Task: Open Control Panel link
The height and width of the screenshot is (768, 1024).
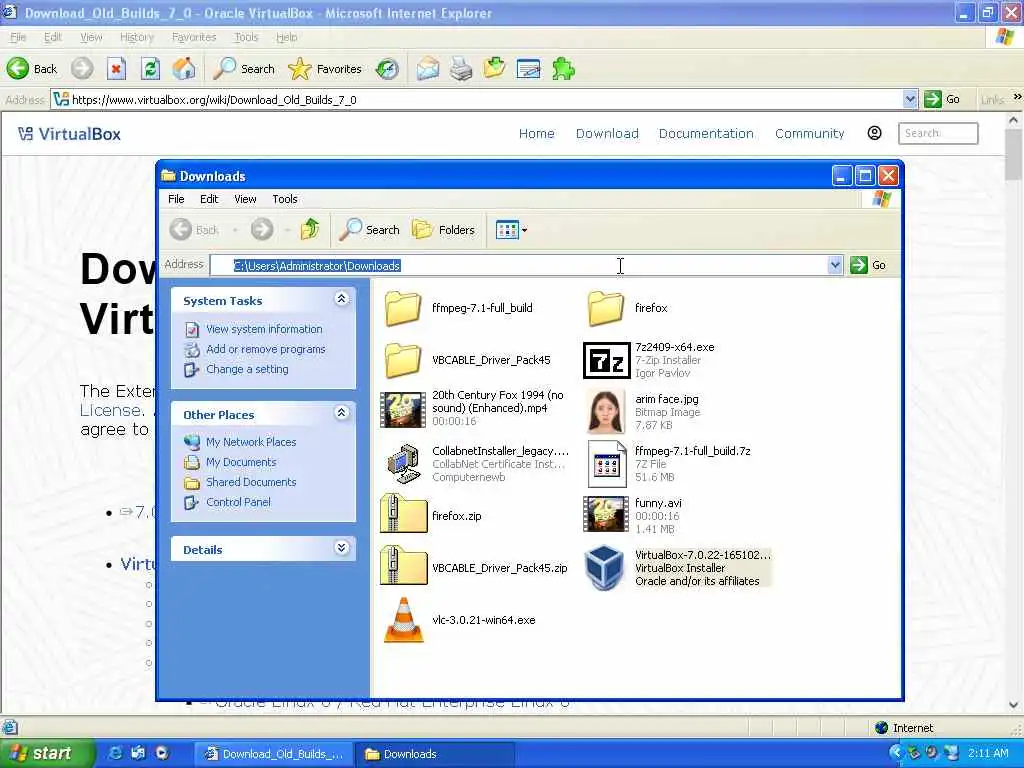Action: pyautogui.click(x=238, y=502)
